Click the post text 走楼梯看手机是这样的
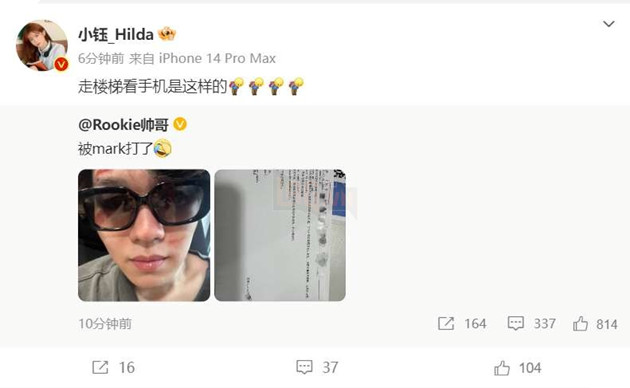 [153, 86]
